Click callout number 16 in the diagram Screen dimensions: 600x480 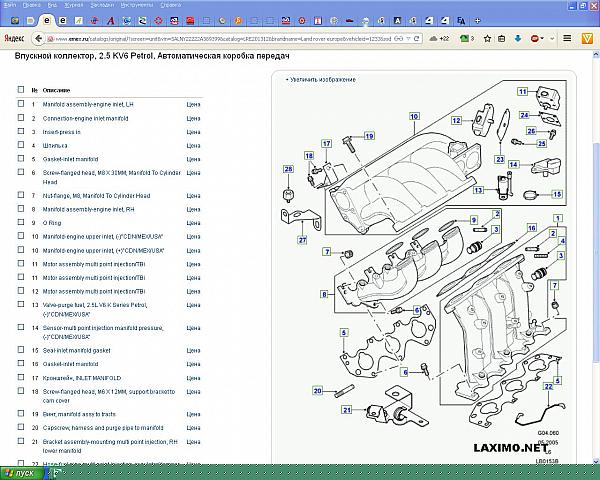[x=532, y=228]
